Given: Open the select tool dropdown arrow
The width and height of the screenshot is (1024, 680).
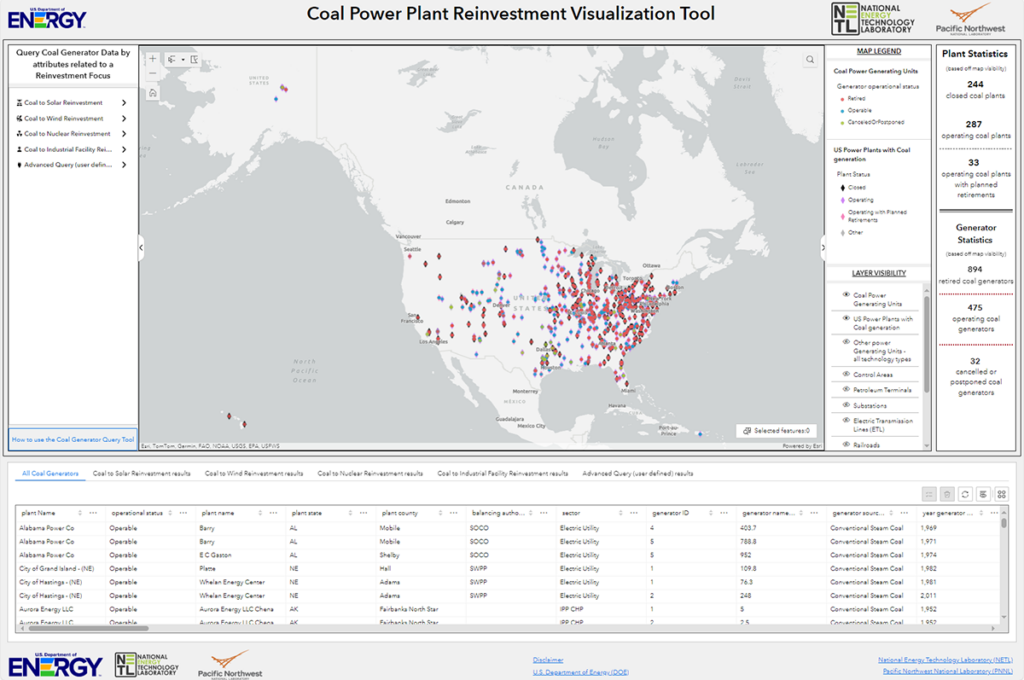Looking at the screenshot, I should click(x=183, y=59).
